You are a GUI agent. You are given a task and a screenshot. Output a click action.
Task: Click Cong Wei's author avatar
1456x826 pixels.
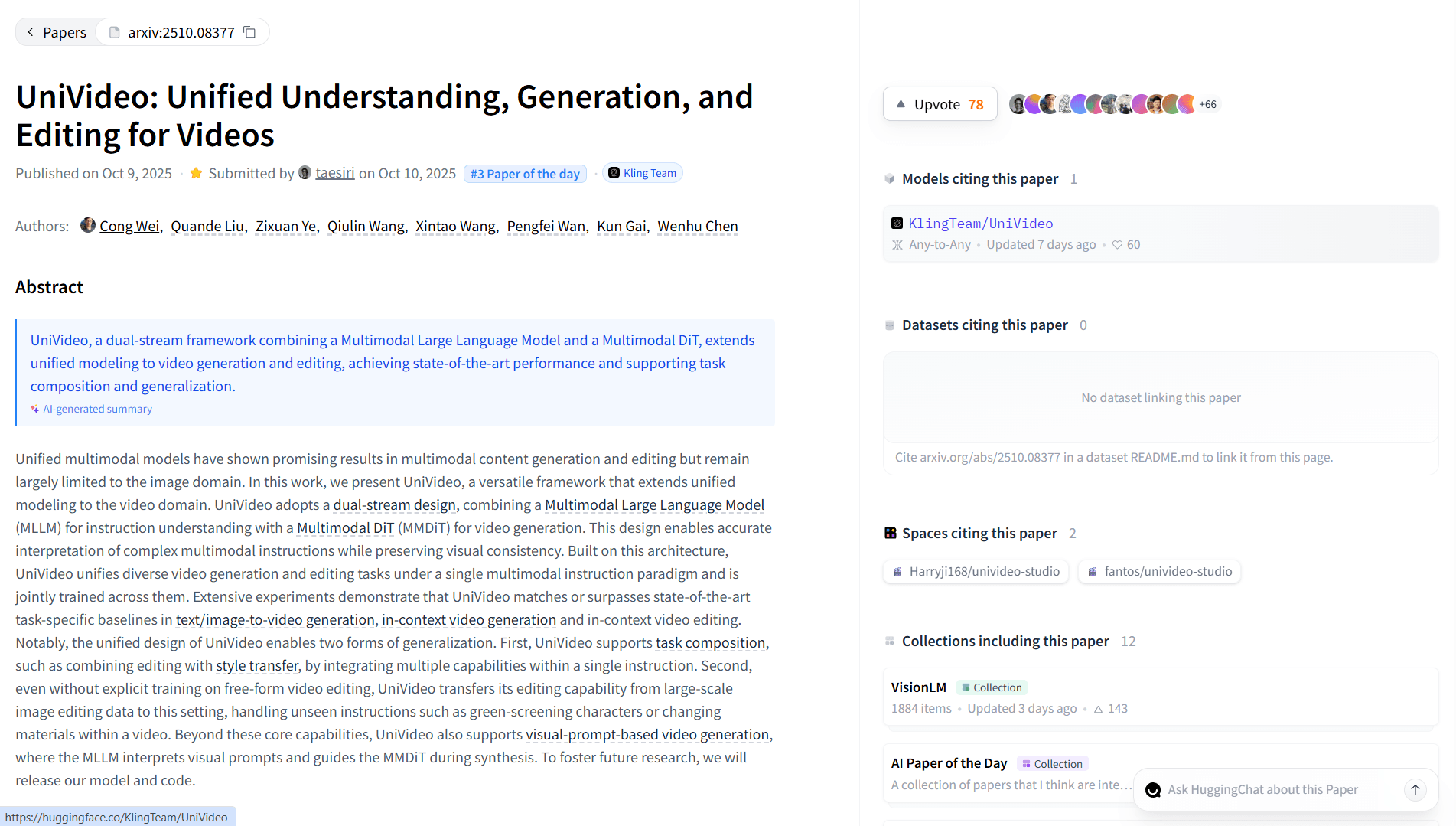click(x=88, y=226)
